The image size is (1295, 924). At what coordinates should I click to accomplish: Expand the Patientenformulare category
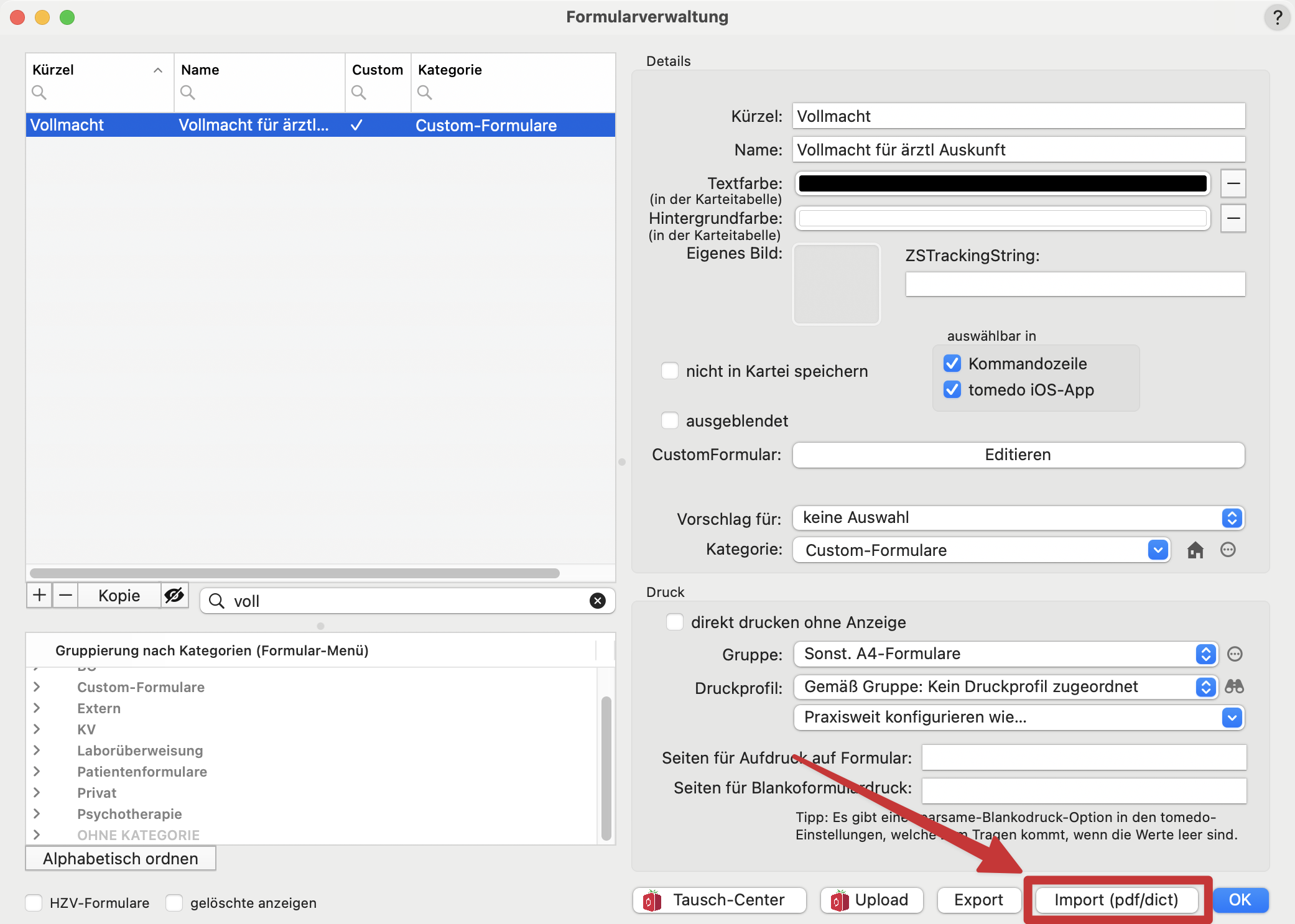(x=37, y=772)
